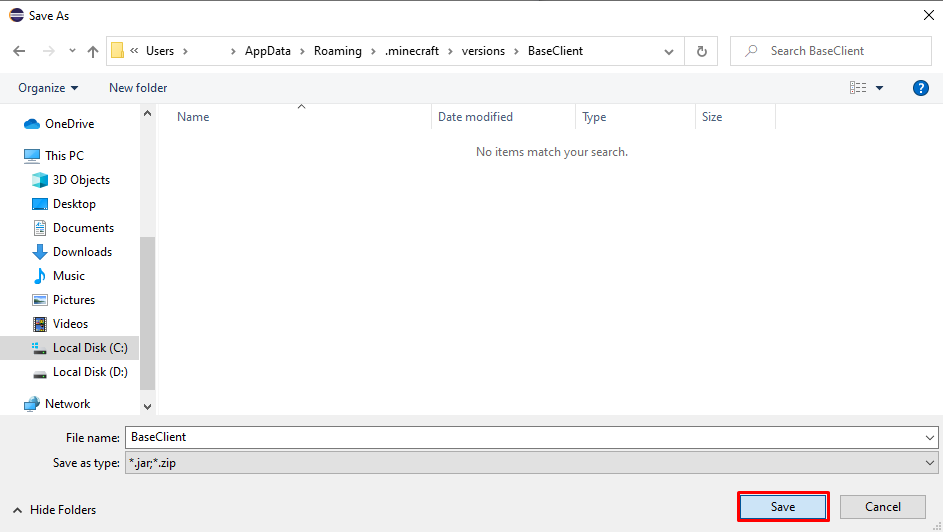Open the Pictures folder
The height and width of the screenshot is (532, 943).
(x=63, y=300)
